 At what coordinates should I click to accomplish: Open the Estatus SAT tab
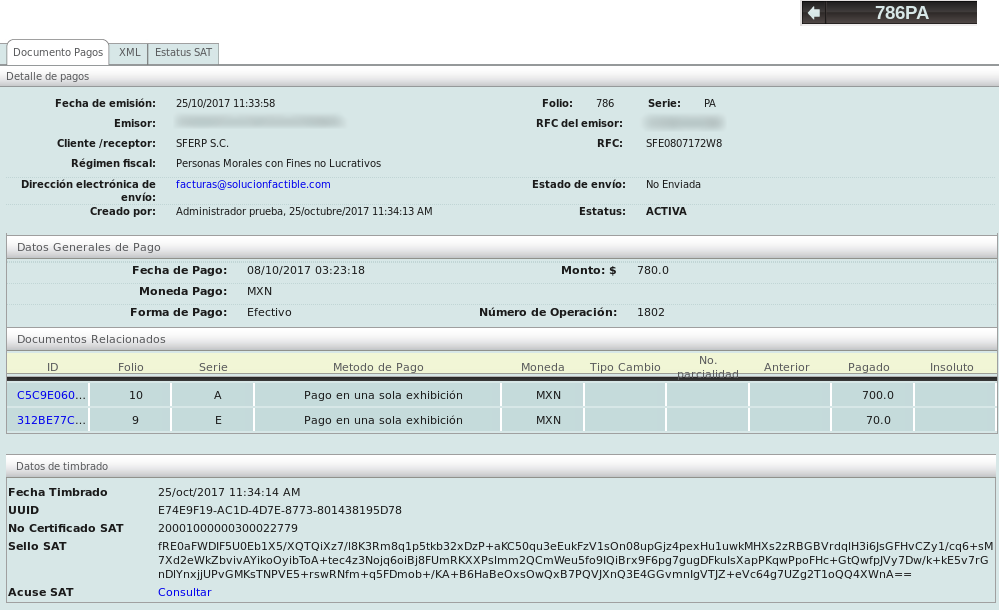click(183, 53)
